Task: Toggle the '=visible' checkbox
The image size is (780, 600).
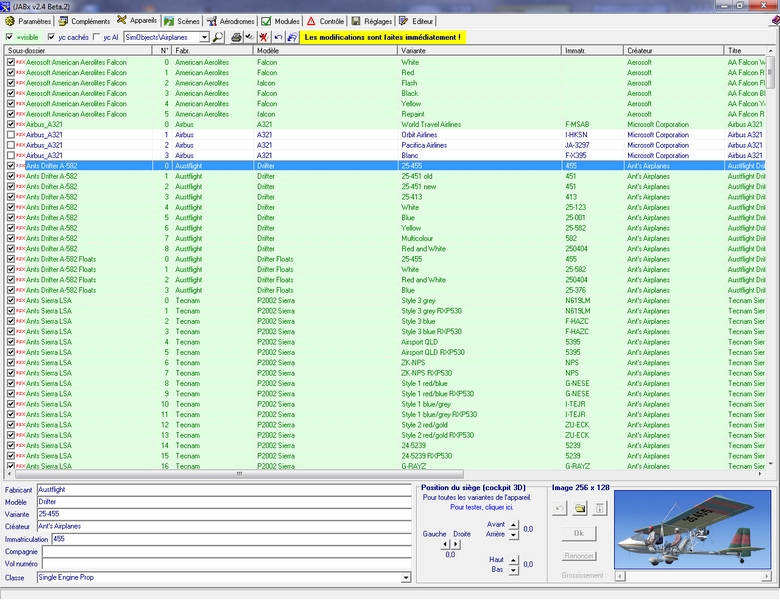Action: coord(10,37)
